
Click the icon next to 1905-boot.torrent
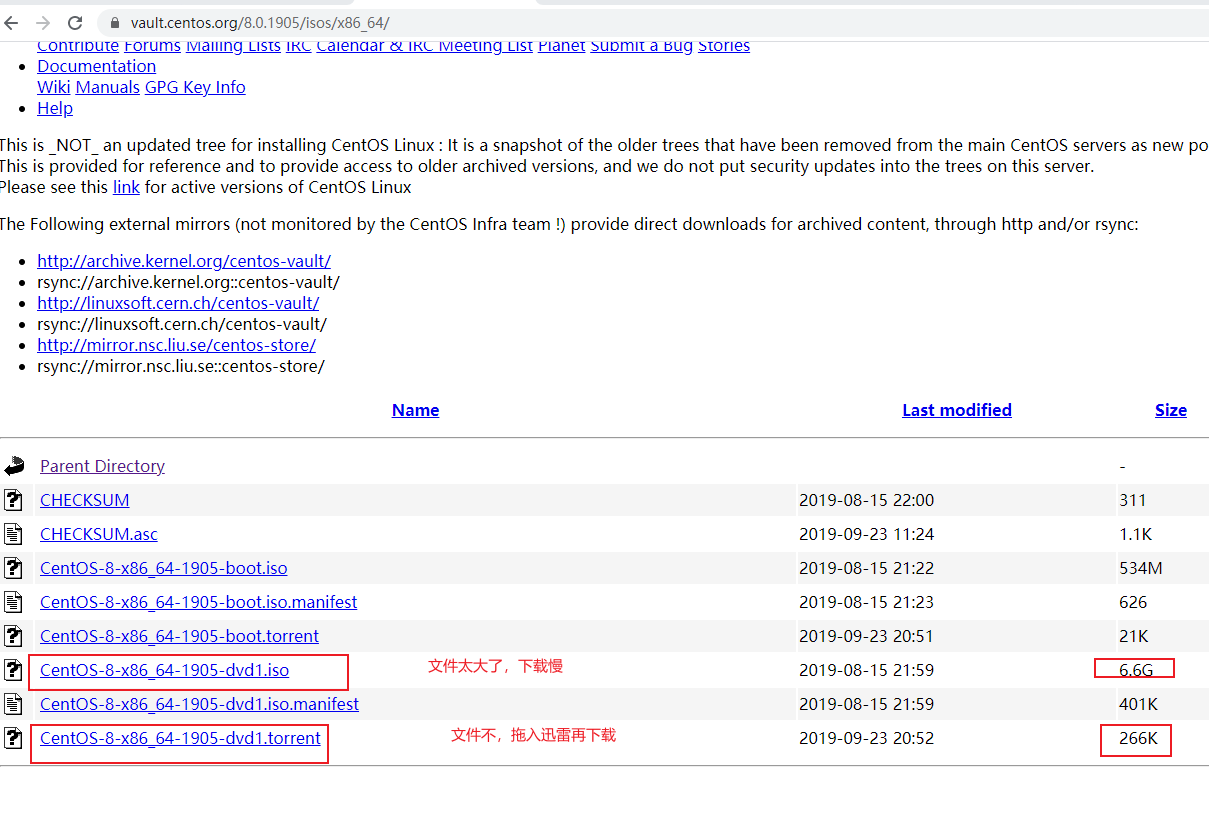click(x=13, y=636)
